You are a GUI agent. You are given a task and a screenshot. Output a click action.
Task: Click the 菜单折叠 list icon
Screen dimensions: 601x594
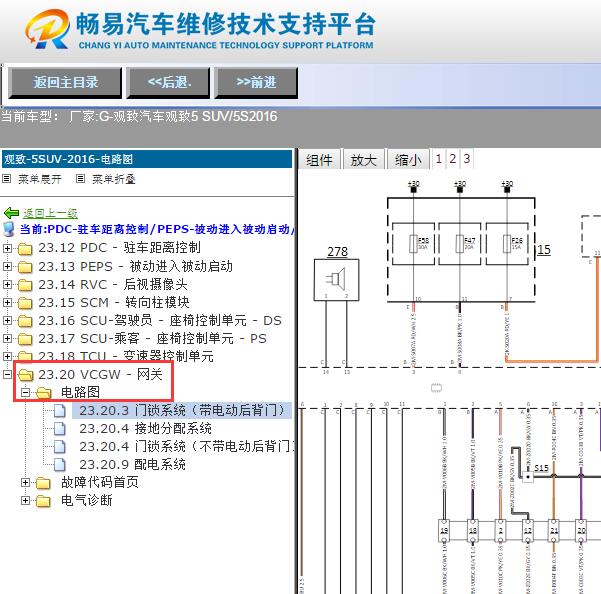80,178
